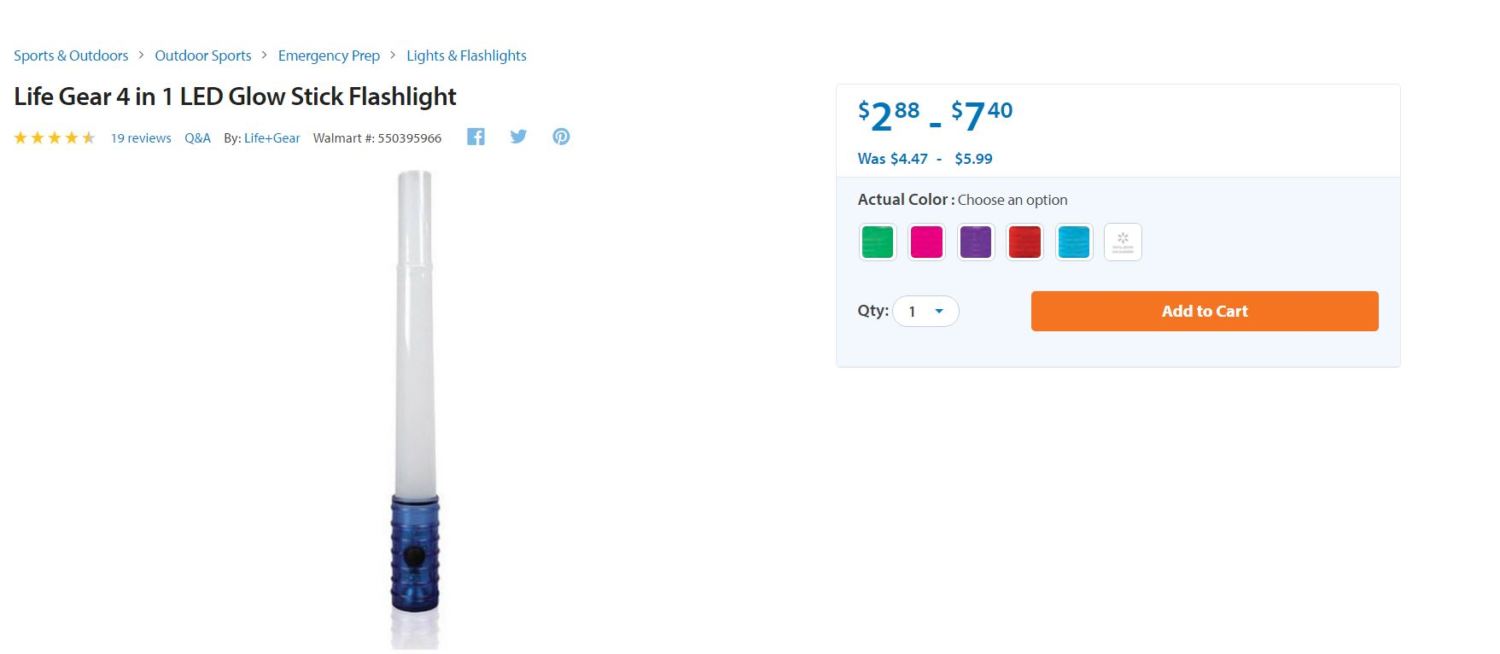
Task: Click chevron after Outdoor Sports breadcrumb
Action: point(265,55)
